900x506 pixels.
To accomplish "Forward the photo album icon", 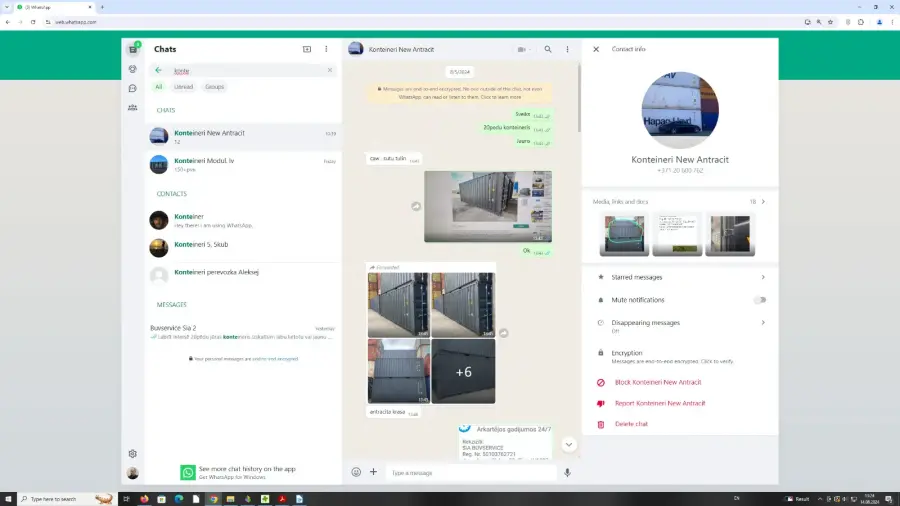I will point(503,333).
